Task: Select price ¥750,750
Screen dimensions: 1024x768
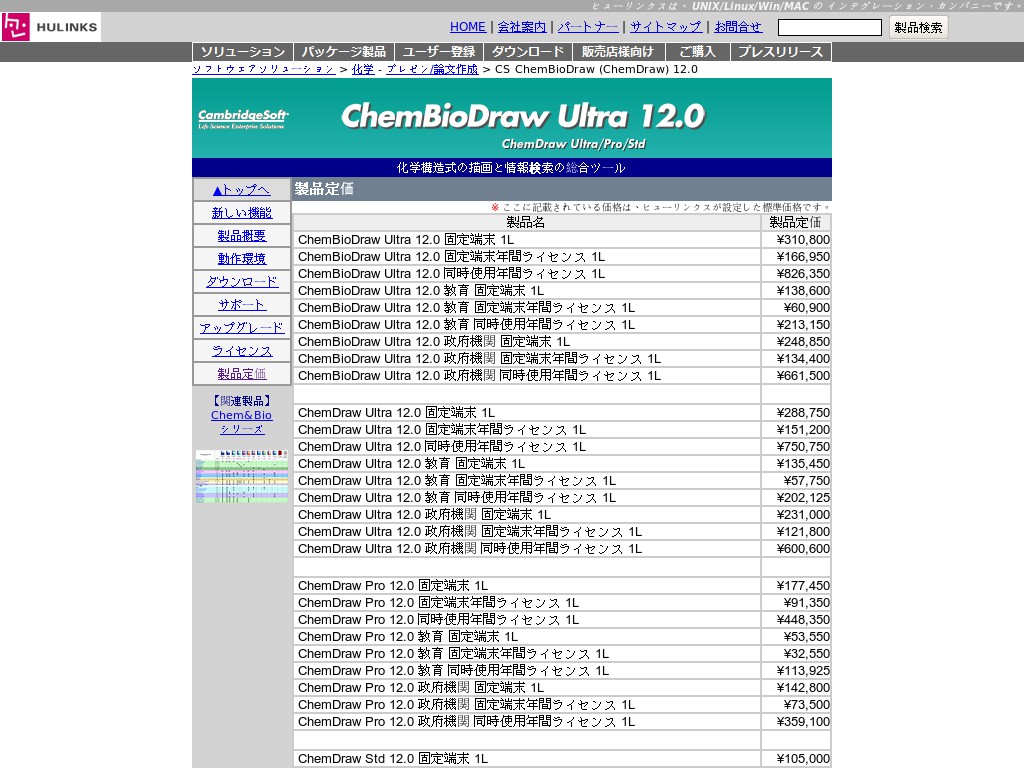Action: (803, 447)
